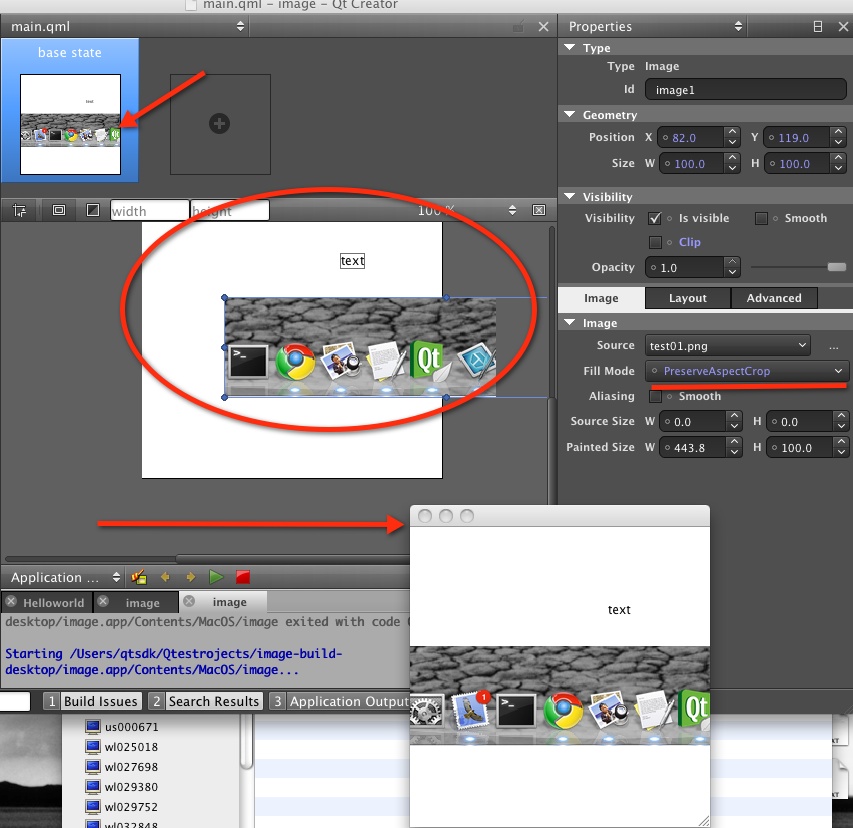Collapse the Type section
This screenshot has height=828, width=853.
(570, 47)
